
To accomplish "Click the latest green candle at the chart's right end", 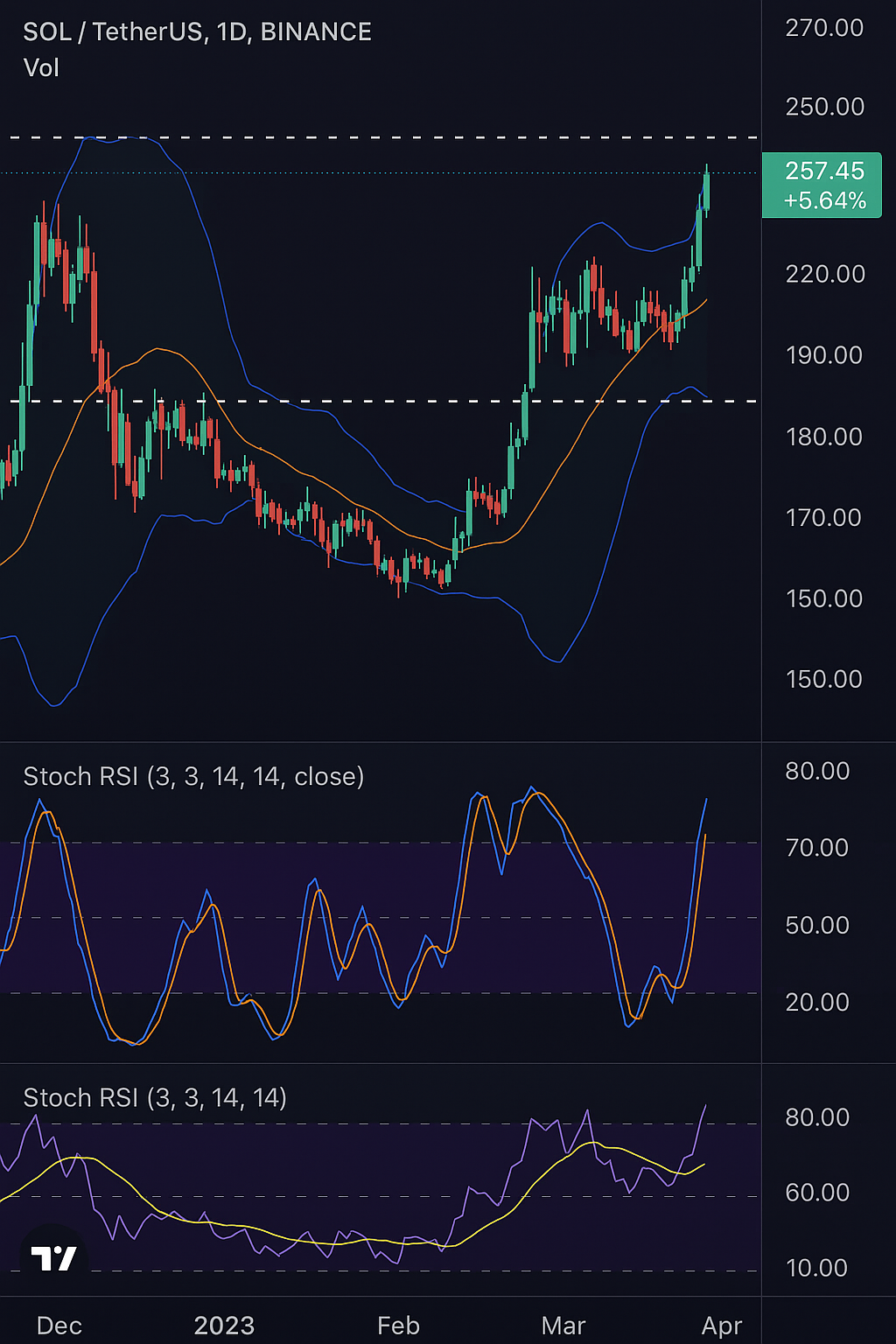I will 706,190.
